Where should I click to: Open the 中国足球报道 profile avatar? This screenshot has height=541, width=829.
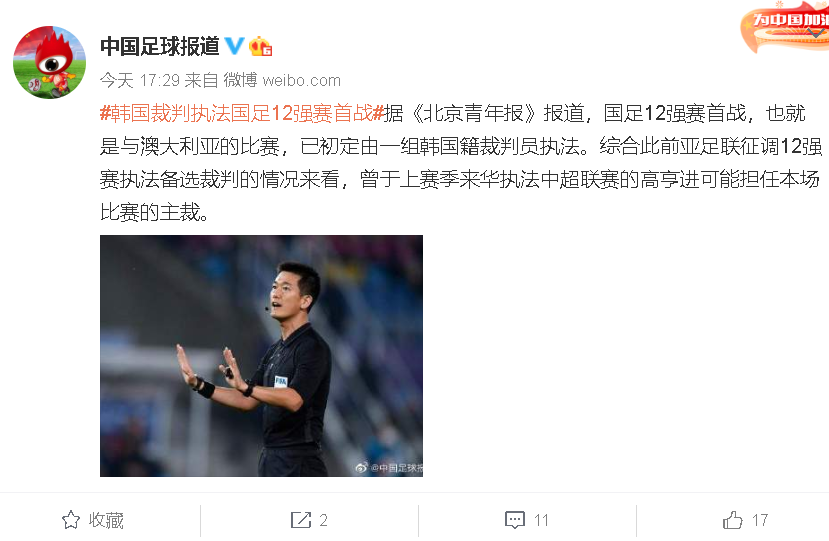49,62
